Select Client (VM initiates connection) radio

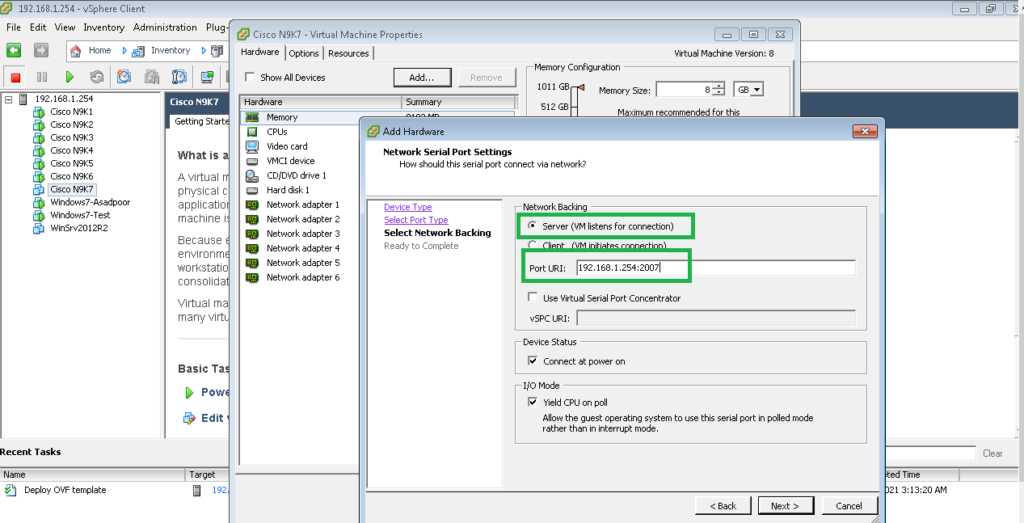click(532, 246)
